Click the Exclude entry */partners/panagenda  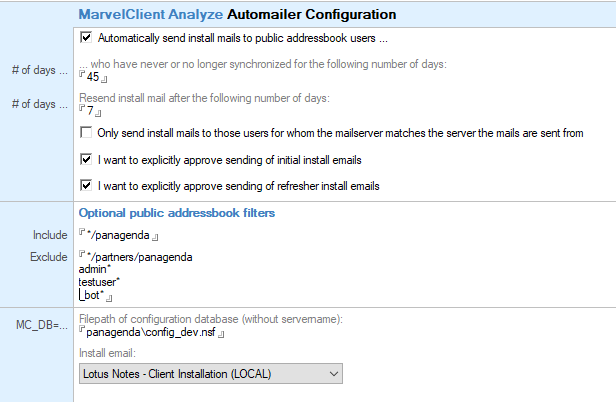coord(139,257)
